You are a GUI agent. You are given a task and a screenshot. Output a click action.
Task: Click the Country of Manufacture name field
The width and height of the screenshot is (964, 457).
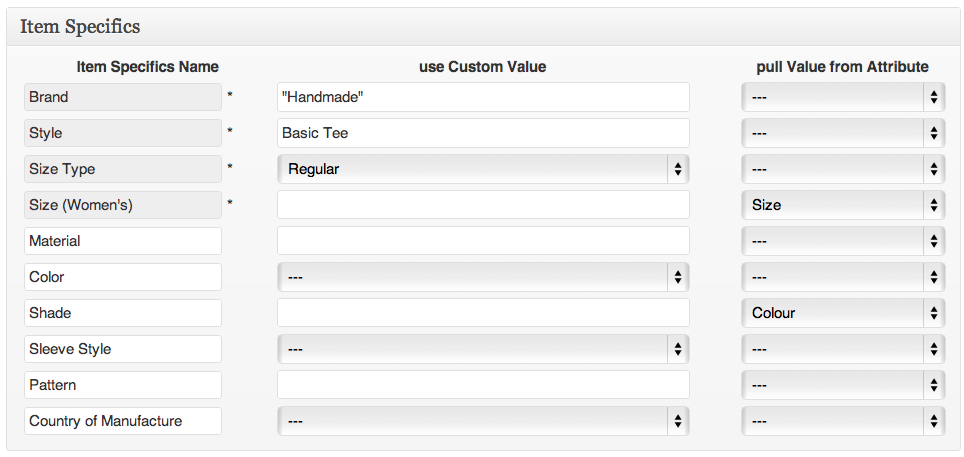coord(123,421)
